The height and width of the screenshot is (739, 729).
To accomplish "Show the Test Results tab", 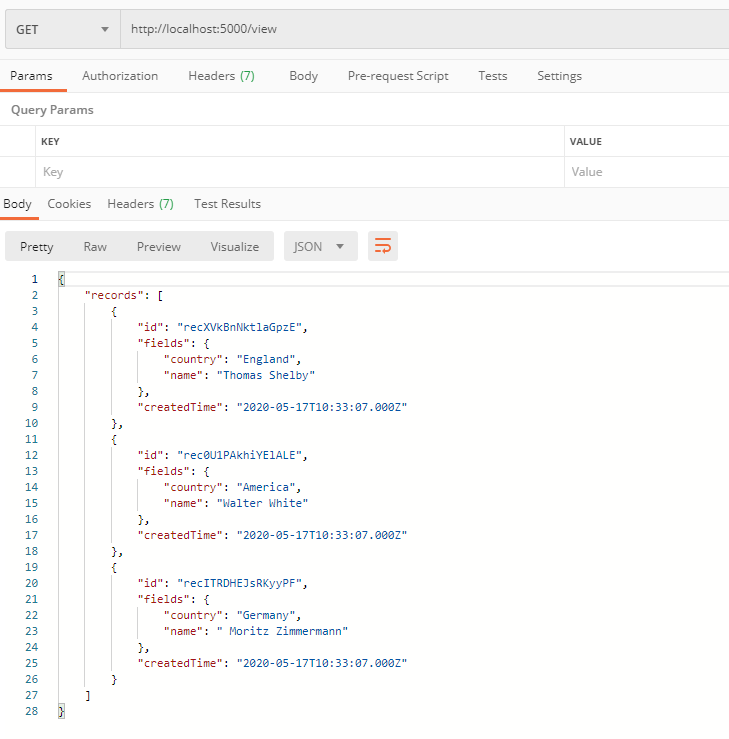I will pos(228,204).
